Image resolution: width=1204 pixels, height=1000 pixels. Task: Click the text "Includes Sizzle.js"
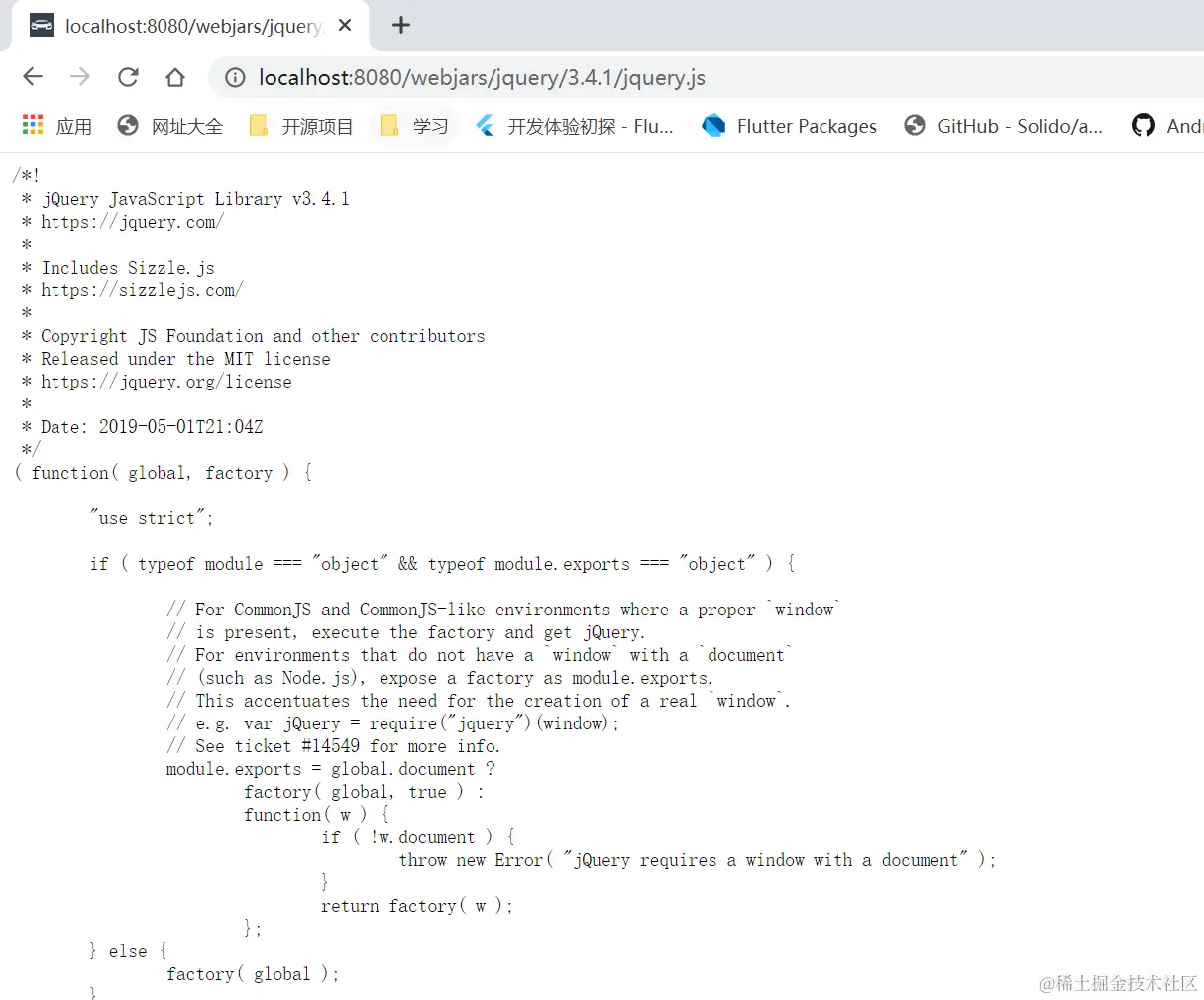coord(128,268)
